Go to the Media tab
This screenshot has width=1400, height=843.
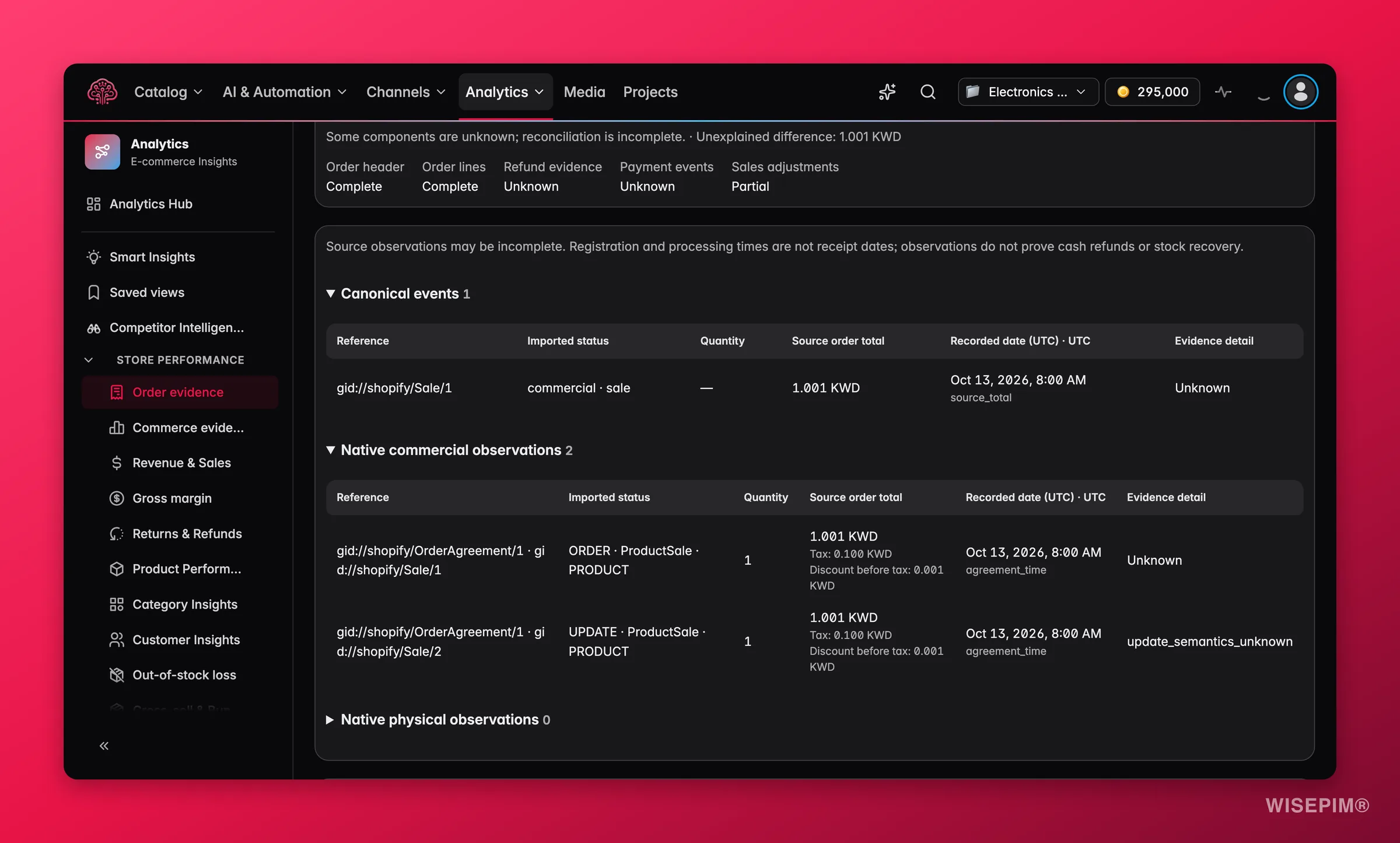pos(584,92)
